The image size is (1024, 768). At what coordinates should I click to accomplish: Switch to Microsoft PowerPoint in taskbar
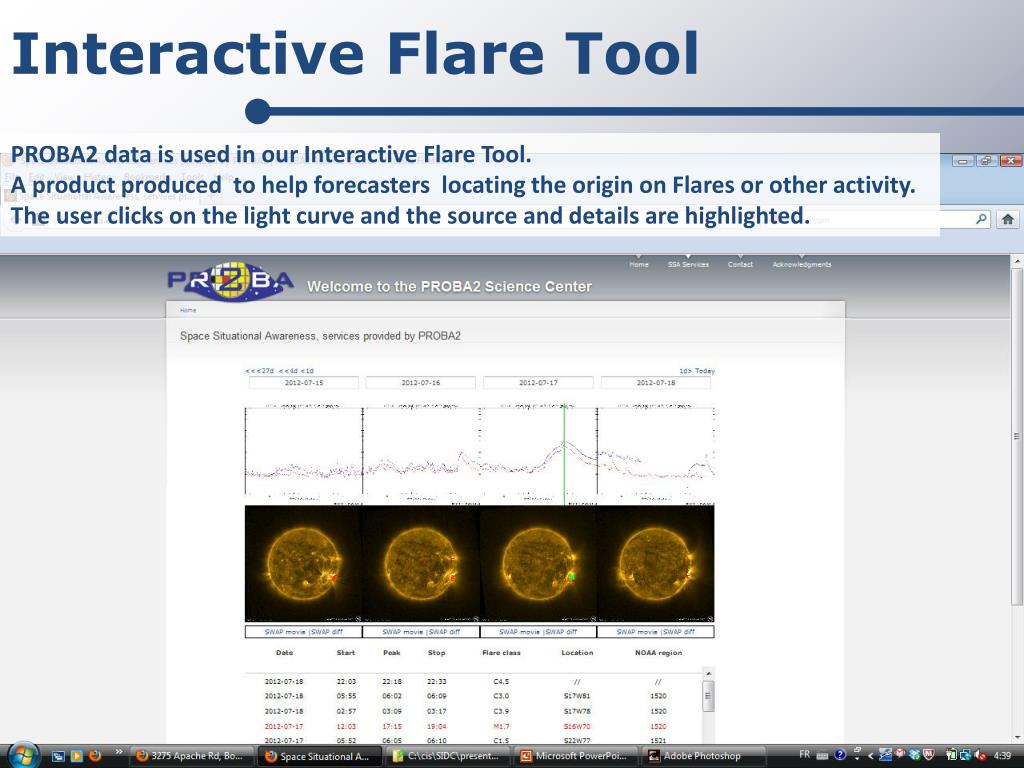(575, 756)
